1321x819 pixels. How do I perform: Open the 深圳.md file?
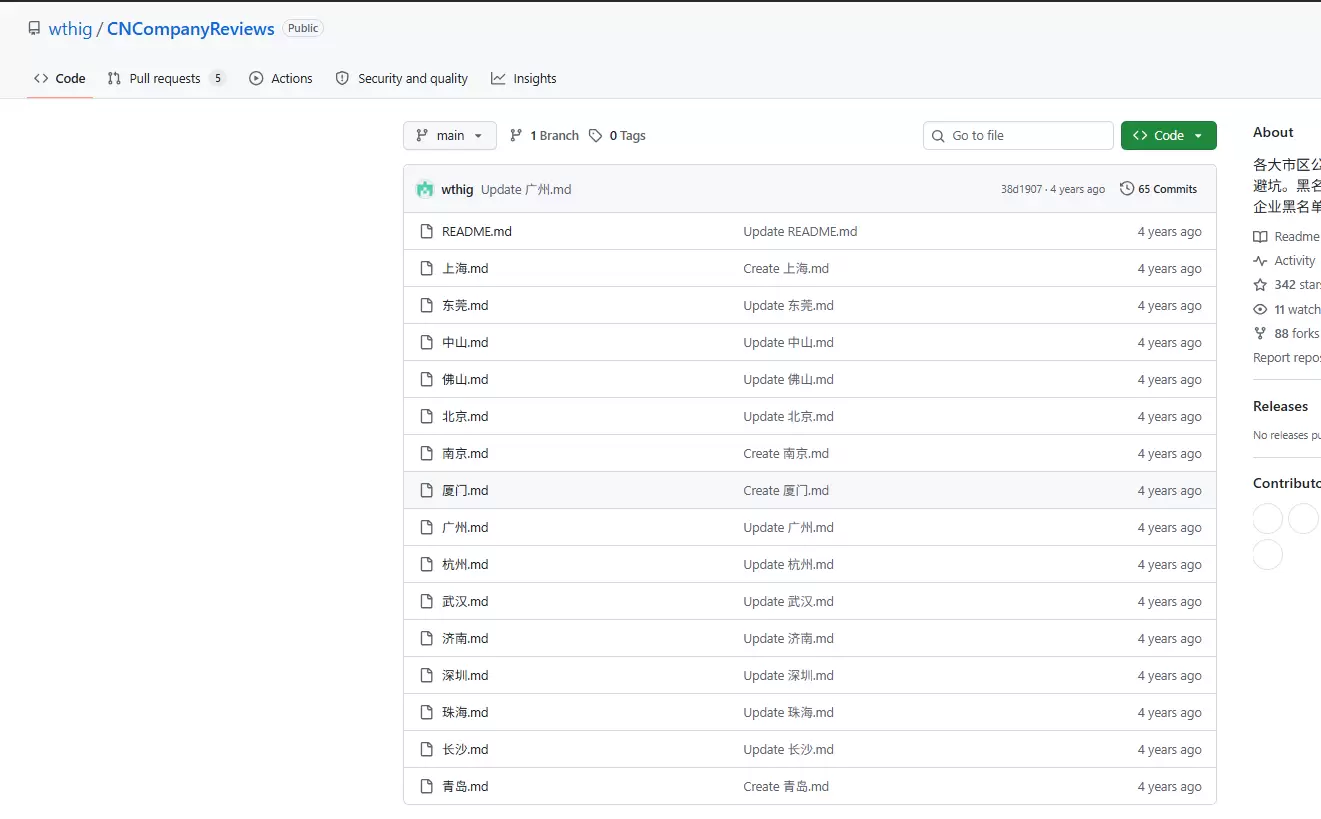[x=465, y=676]
